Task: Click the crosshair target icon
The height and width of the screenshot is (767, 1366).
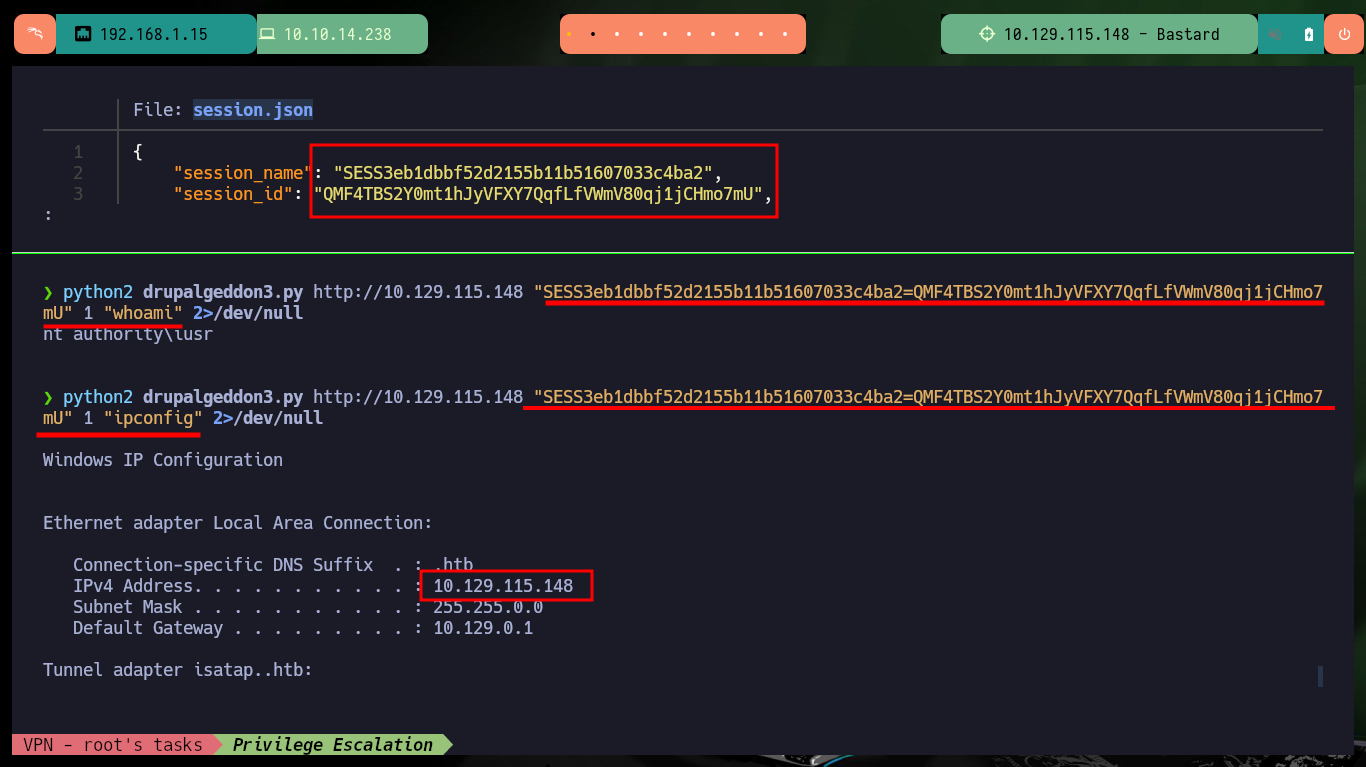Action: (987, 34)
